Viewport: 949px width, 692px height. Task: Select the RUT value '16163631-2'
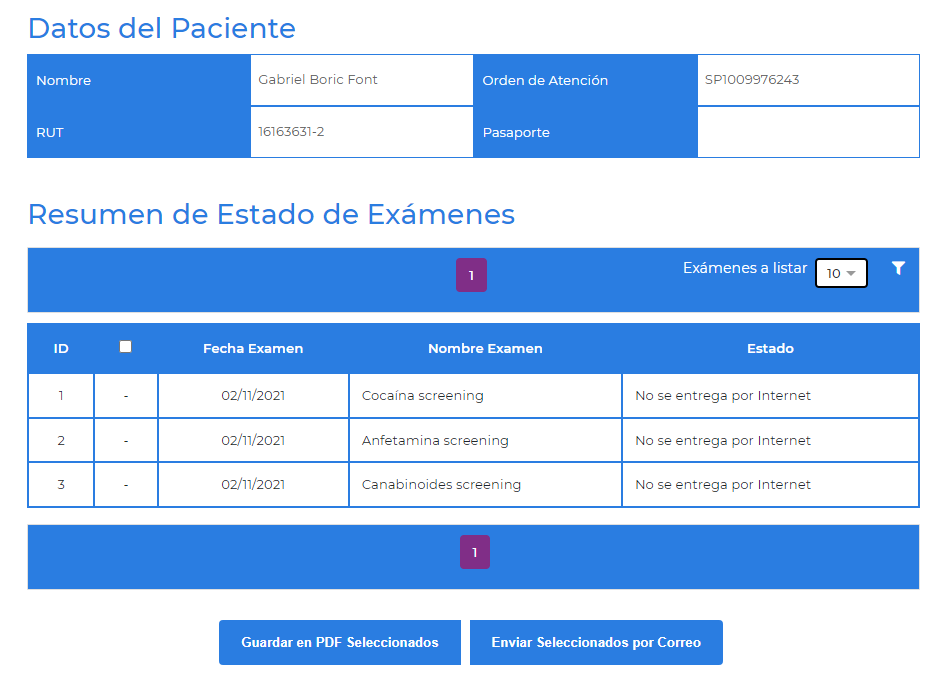click(x=291, y=131)
